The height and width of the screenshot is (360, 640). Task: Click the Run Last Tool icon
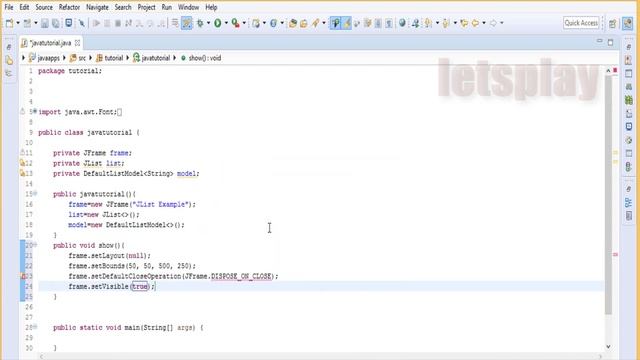(x=236, y=23)
